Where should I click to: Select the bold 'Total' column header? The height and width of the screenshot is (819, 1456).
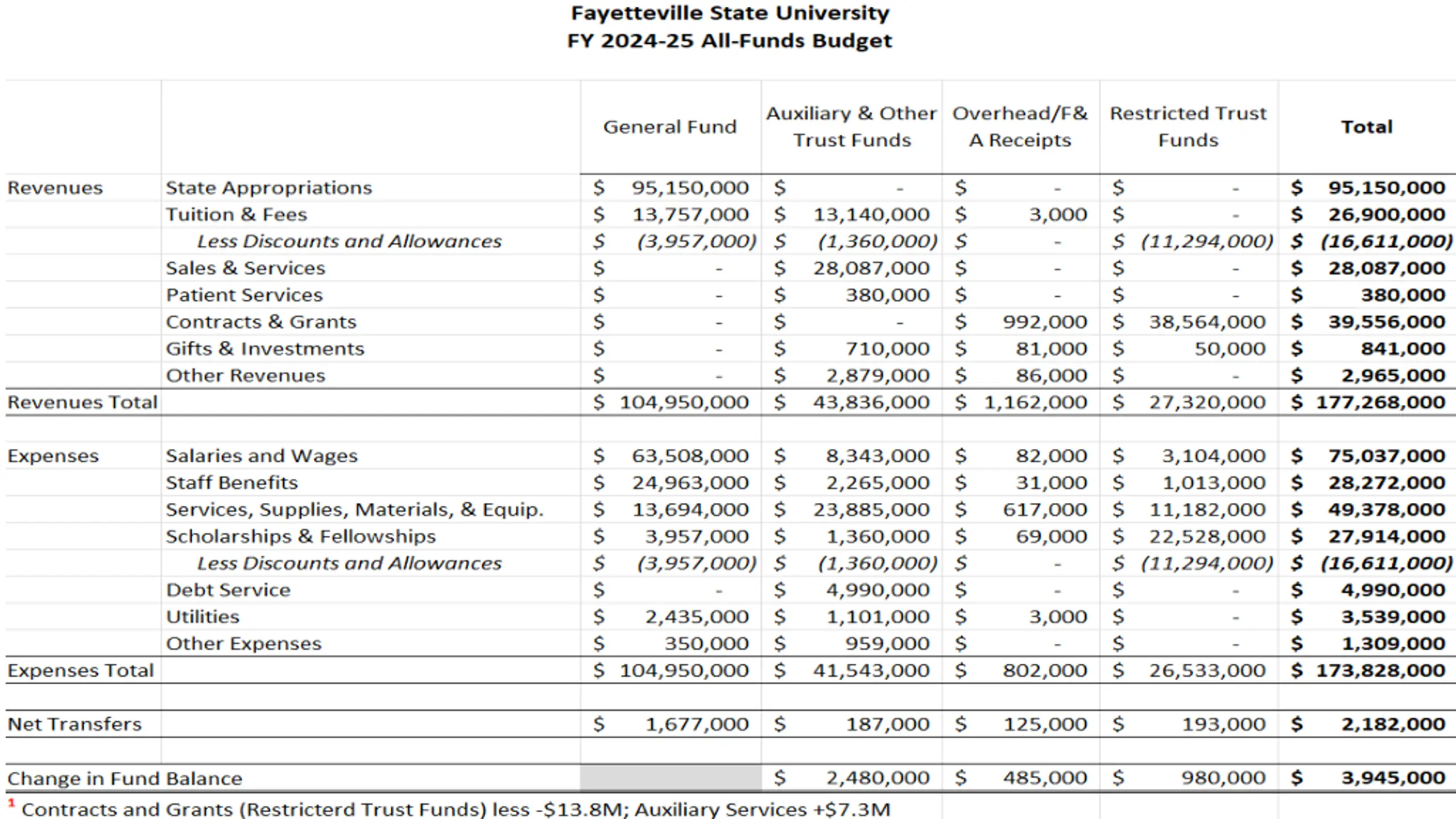point(1367,127)
